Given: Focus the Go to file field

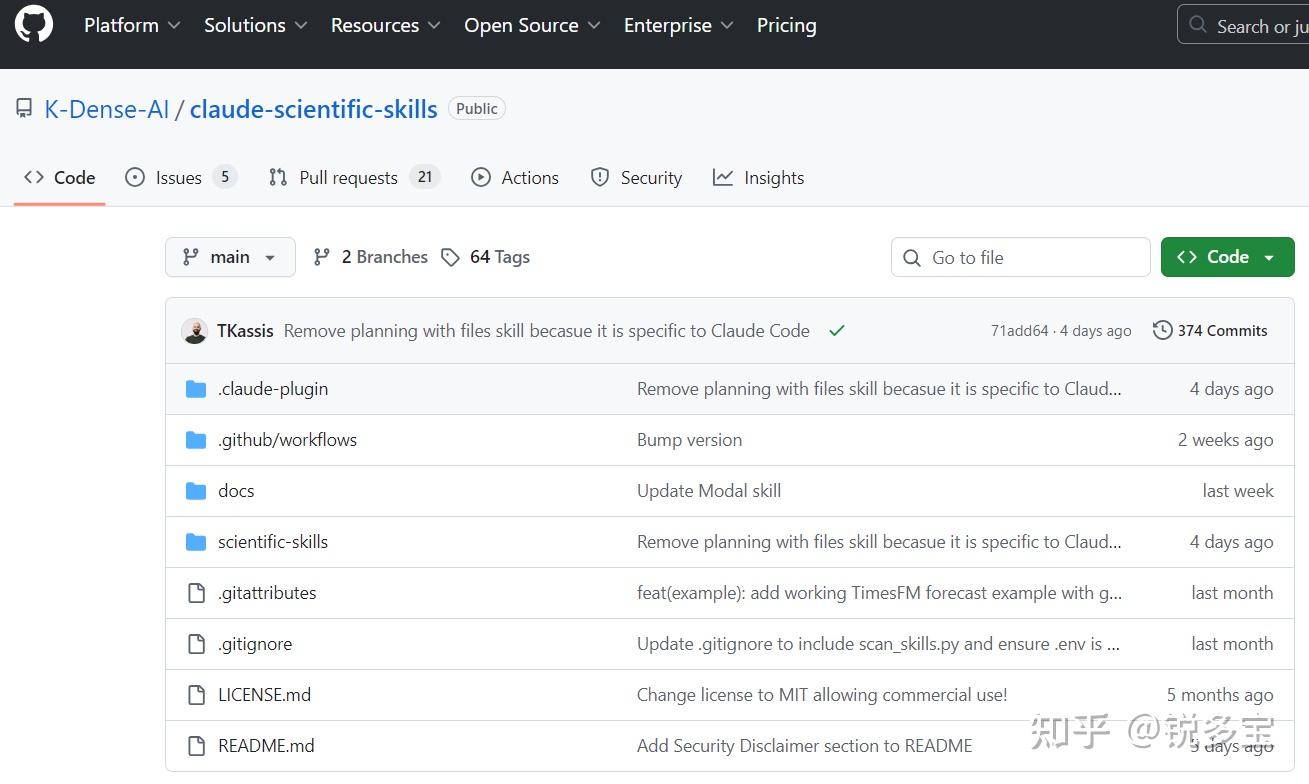Looking at the screenshot, I should 1021,257.
